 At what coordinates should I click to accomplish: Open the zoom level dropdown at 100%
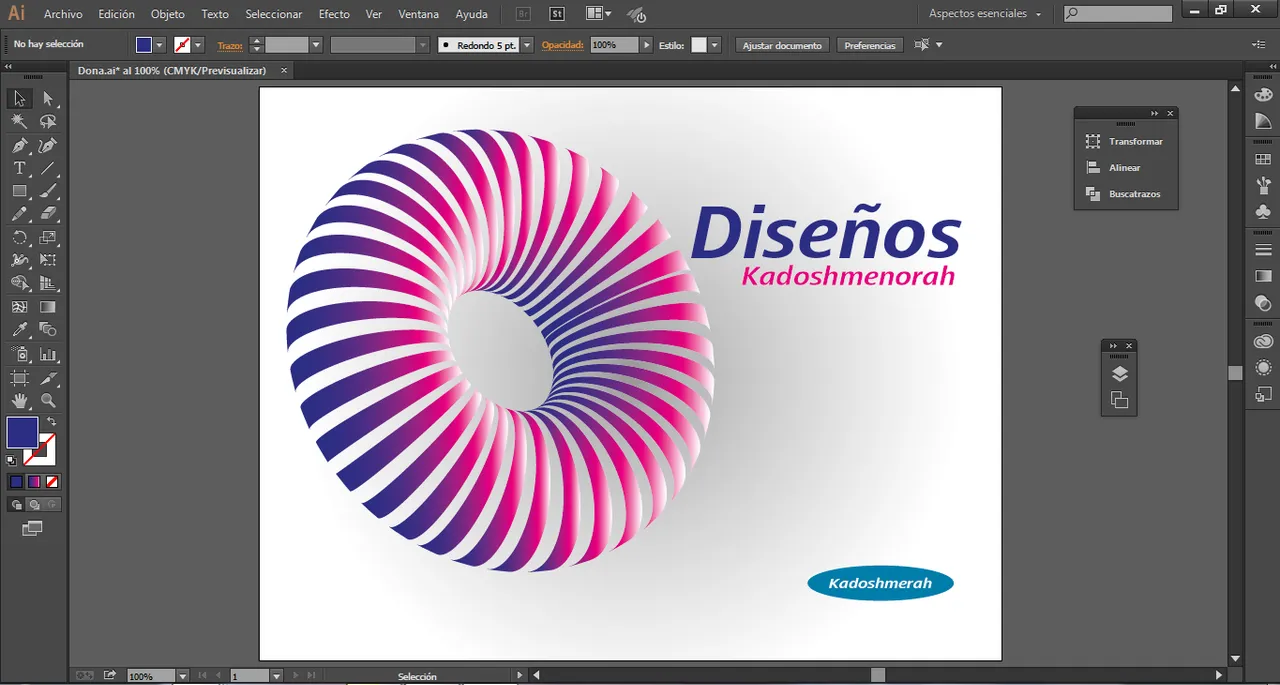182,677
